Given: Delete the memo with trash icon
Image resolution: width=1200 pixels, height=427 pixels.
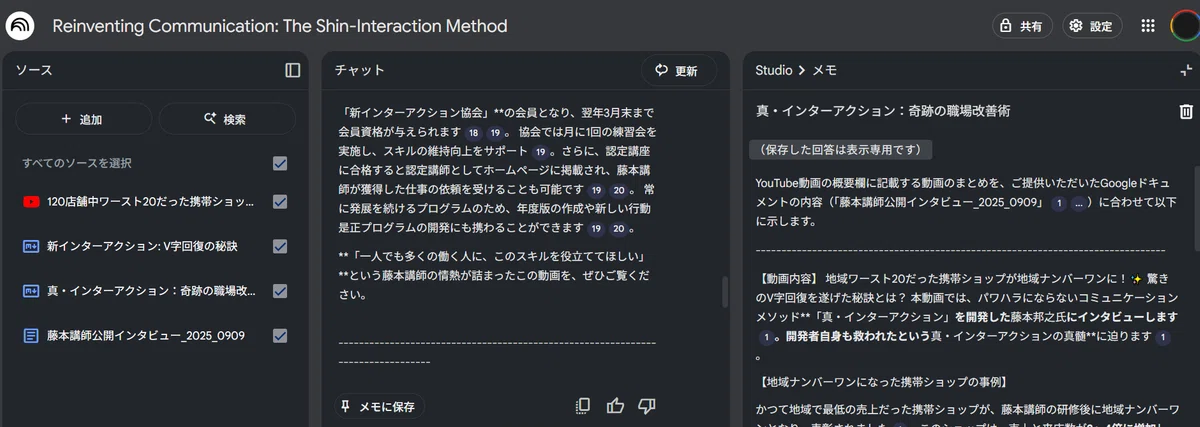Looking at the screenshot, I should pyautogui.click(x=1186, y=111).
